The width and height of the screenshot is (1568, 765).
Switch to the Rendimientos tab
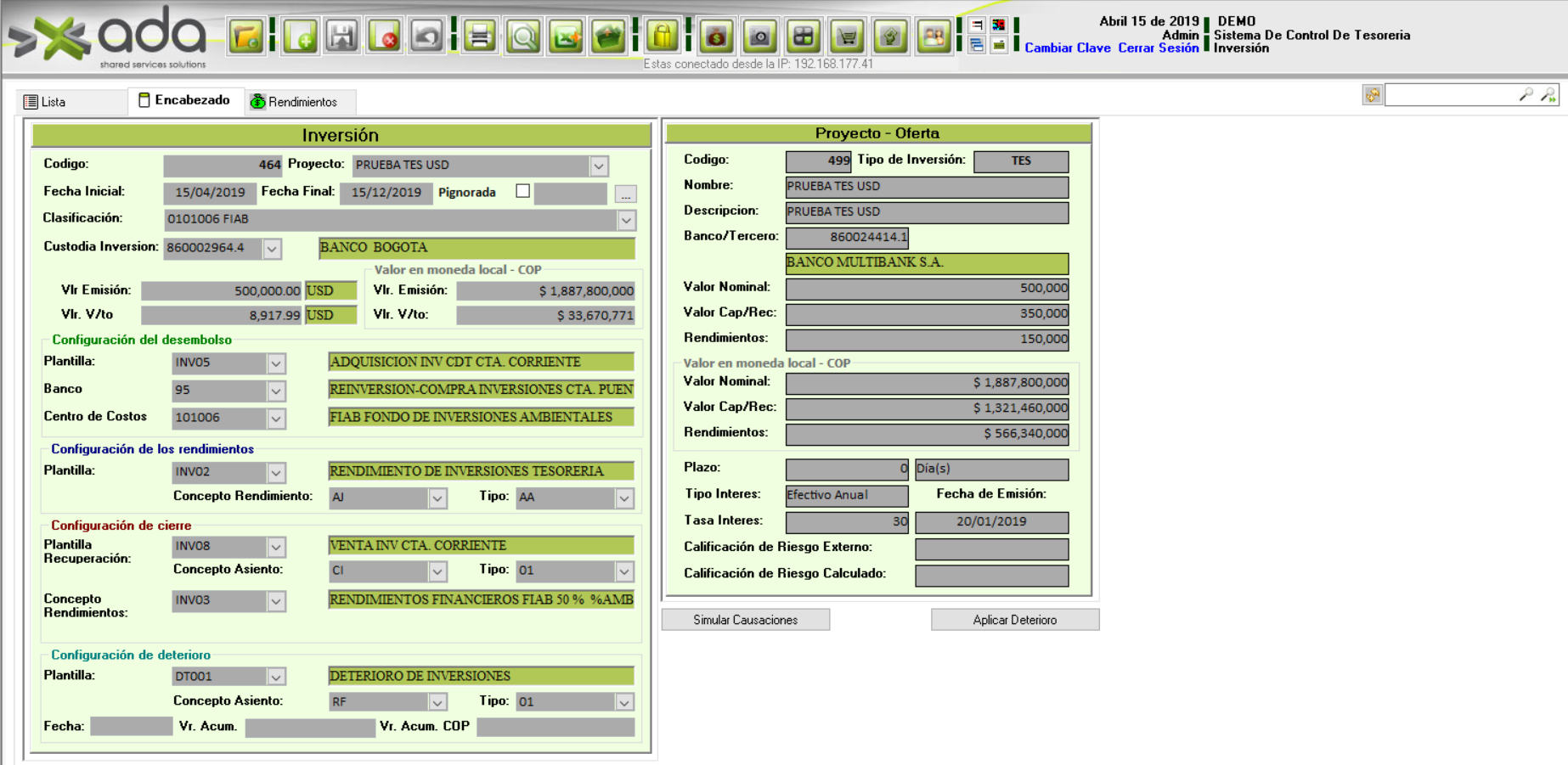click(x=295, y=102)
